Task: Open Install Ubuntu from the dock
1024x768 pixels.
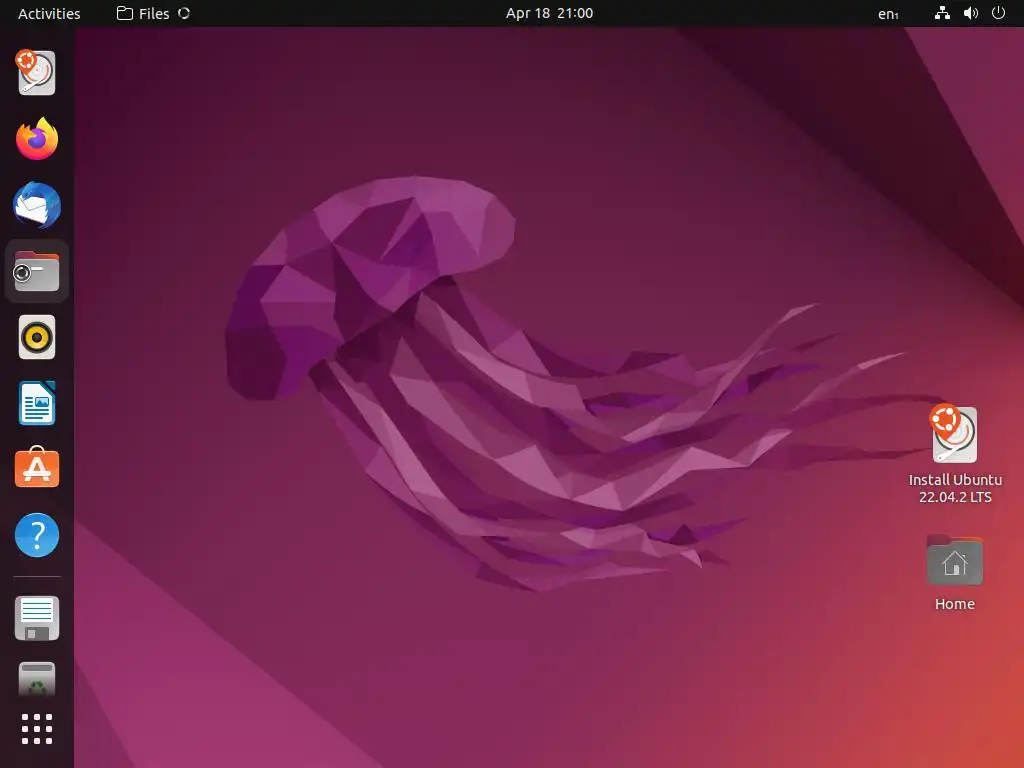Action: tap(37, 72)
